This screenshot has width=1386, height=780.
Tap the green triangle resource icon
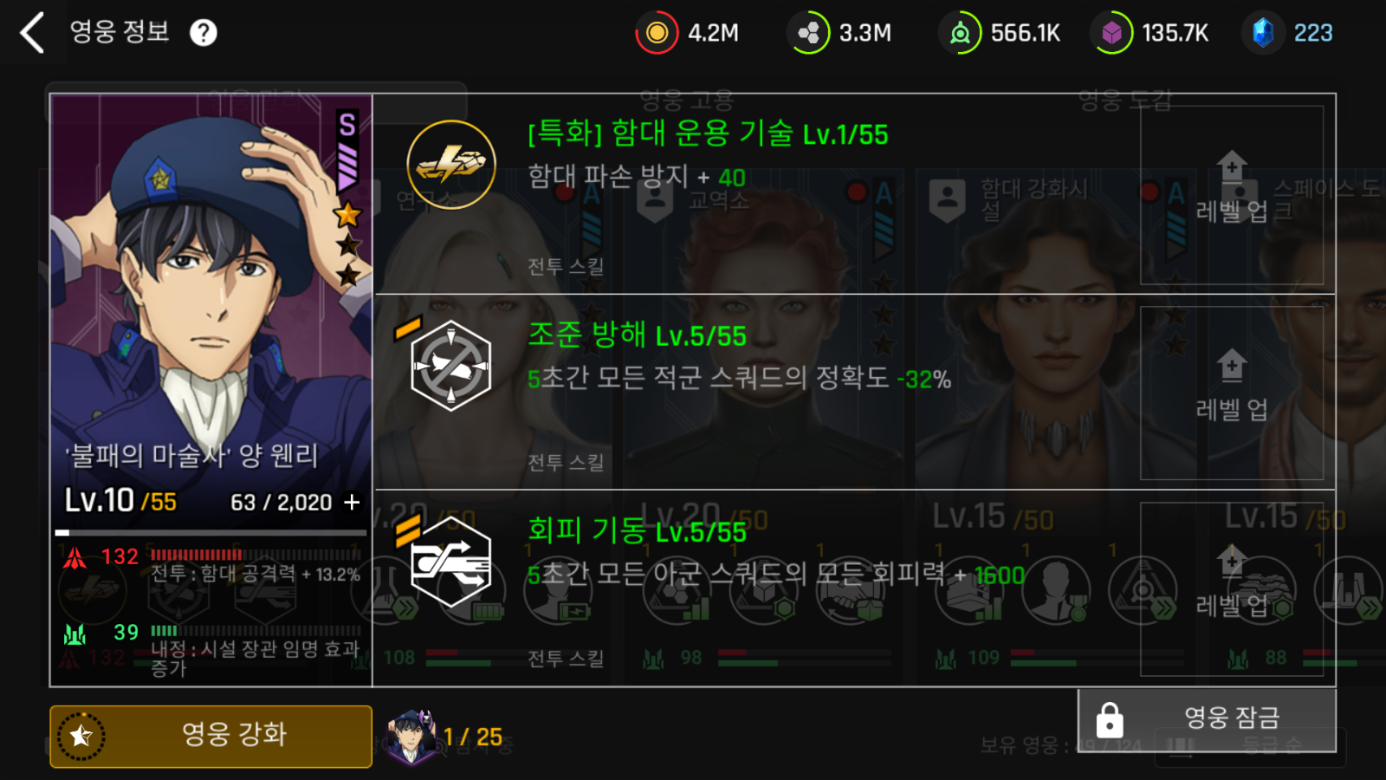[960, 33]
